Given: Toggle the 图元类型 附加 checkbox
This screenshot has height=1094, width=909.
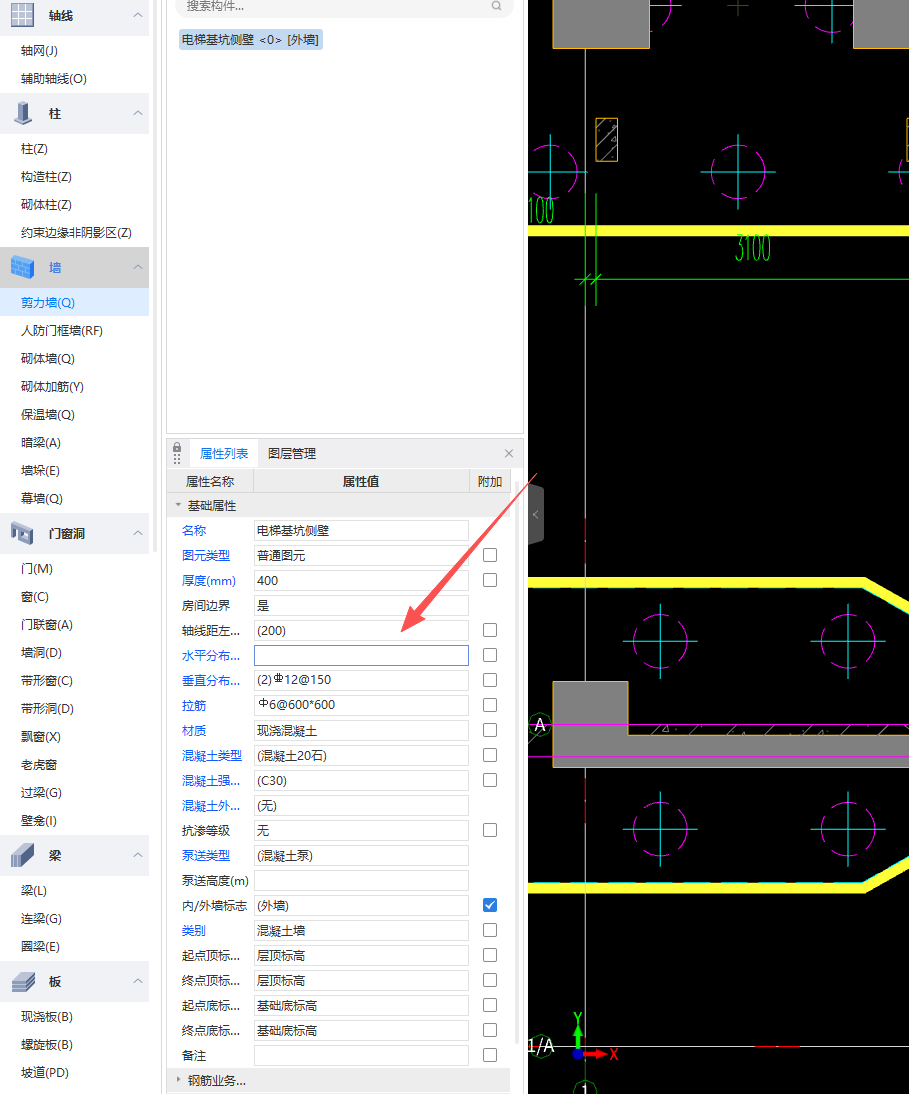Looking at the screenshot, I should 490,555.
